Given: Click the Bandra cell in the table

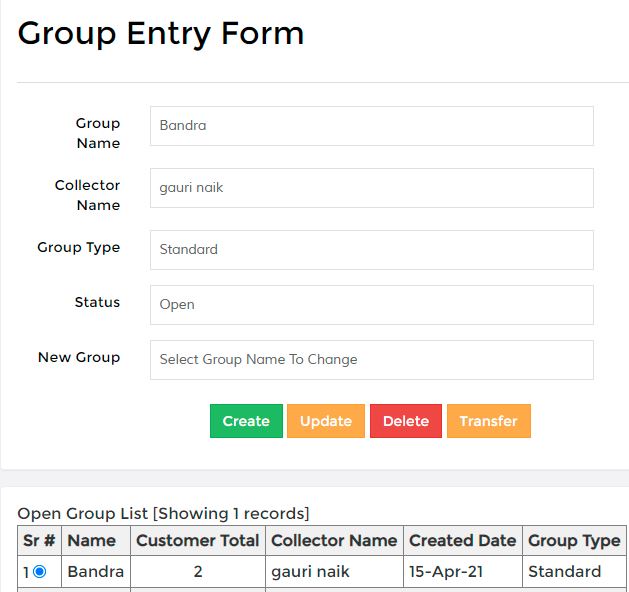Looking at the screenshot, I should coord(96,572).
